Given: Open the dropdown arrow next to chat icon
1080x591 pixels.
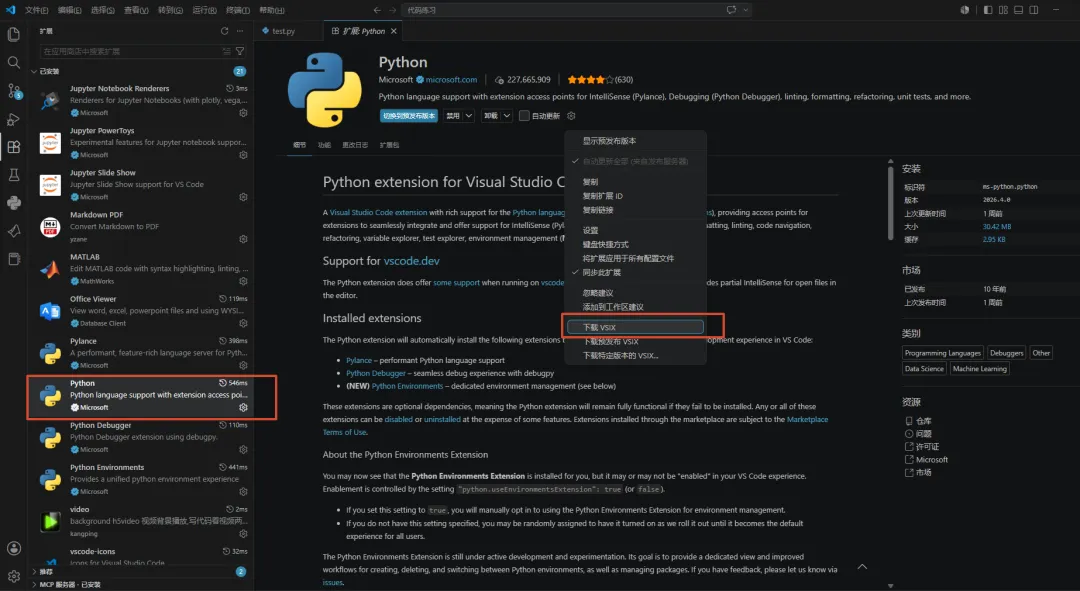Looking at the screenshot, I should pyautogui.click(x=746, y=10).
